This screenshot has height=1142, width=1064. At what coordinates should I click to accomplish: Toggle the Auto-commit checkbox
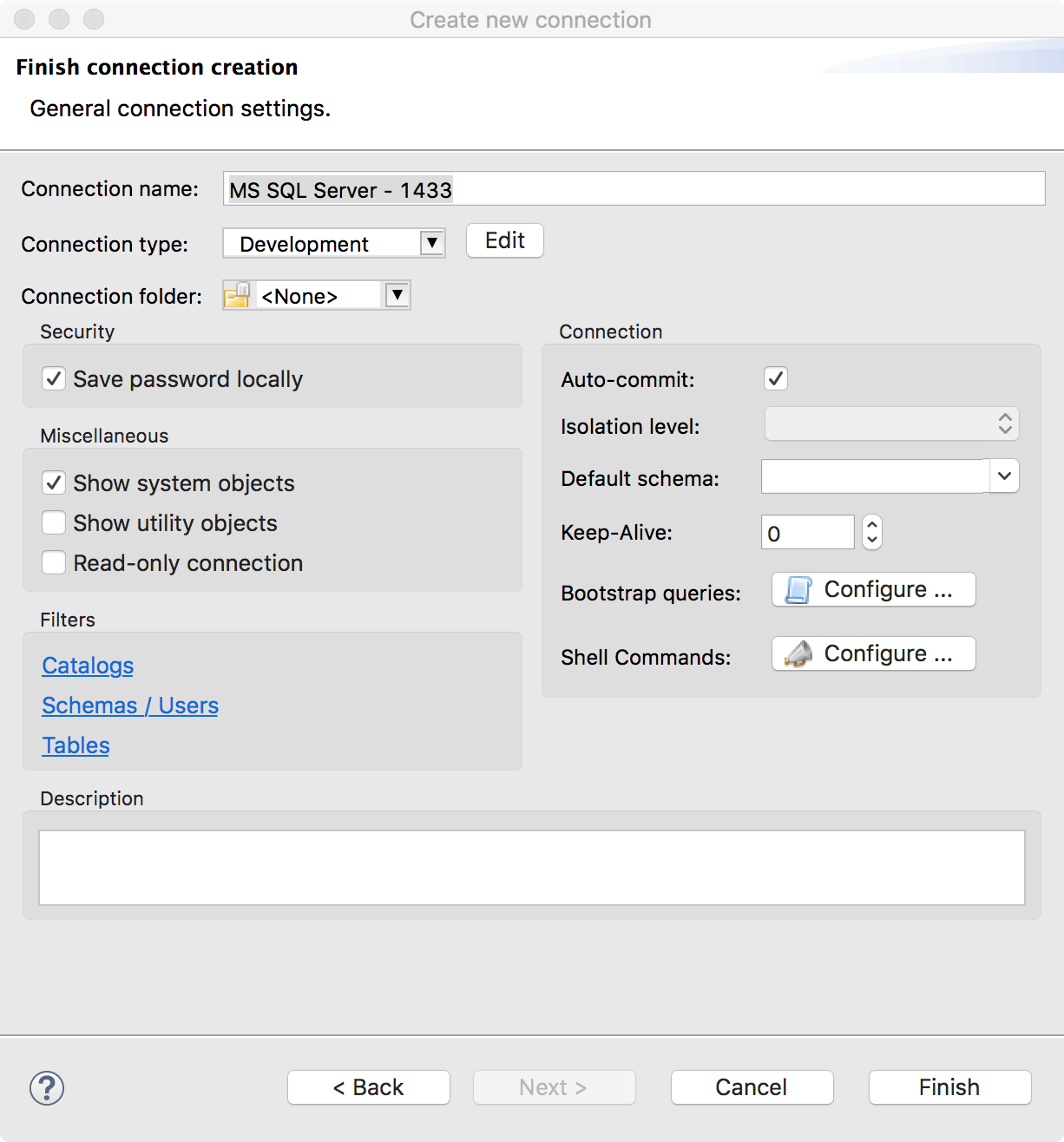[776, 378]
